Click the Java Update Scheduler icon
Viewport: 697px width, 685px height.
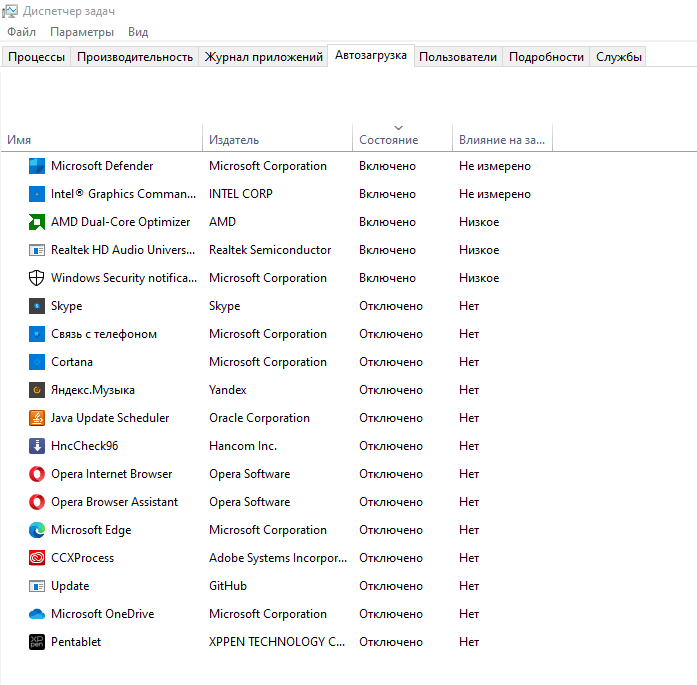36,418
